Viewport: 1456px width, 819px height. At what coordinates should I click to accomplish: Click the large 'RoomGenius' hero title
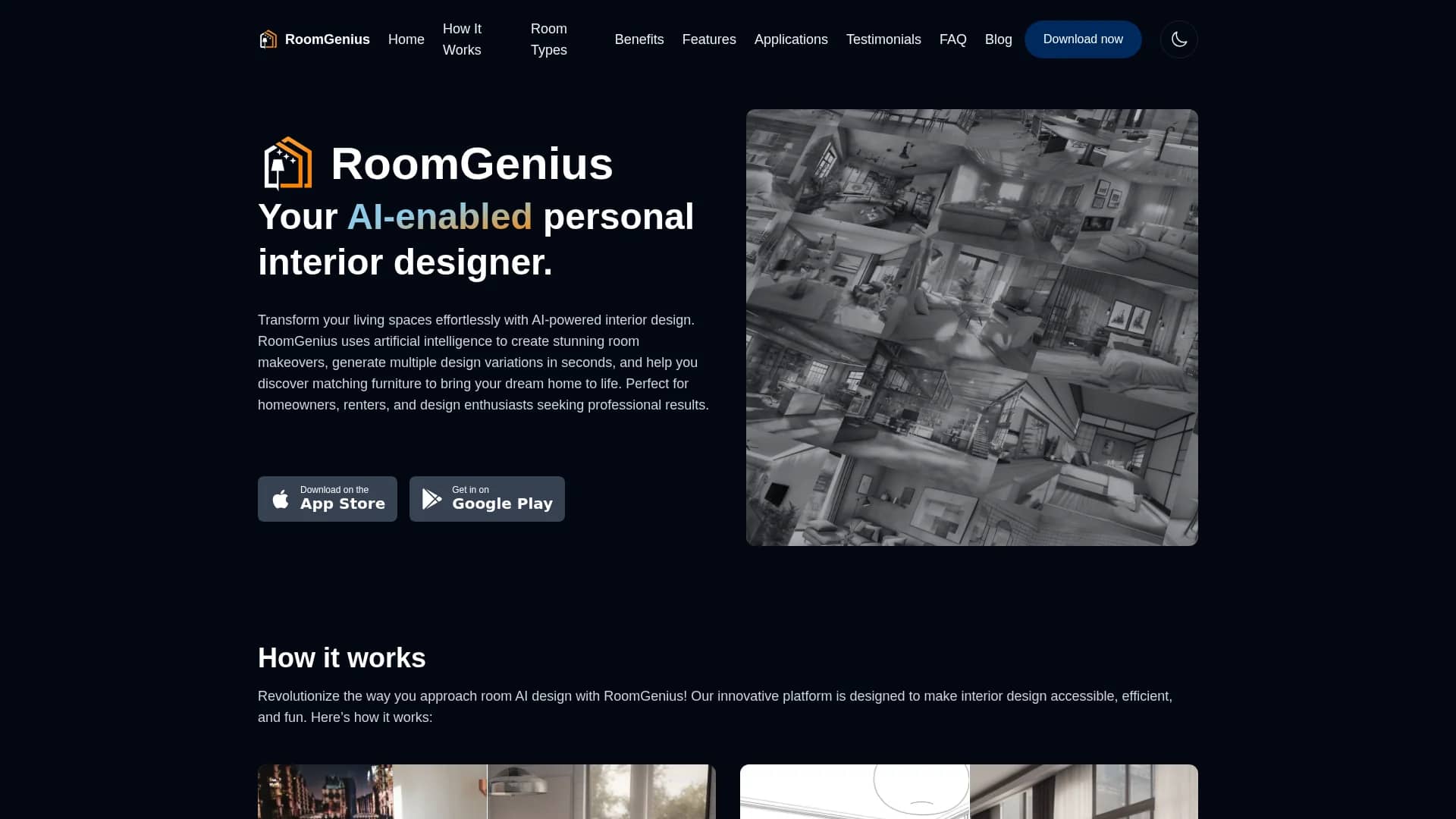click(472, 164)
